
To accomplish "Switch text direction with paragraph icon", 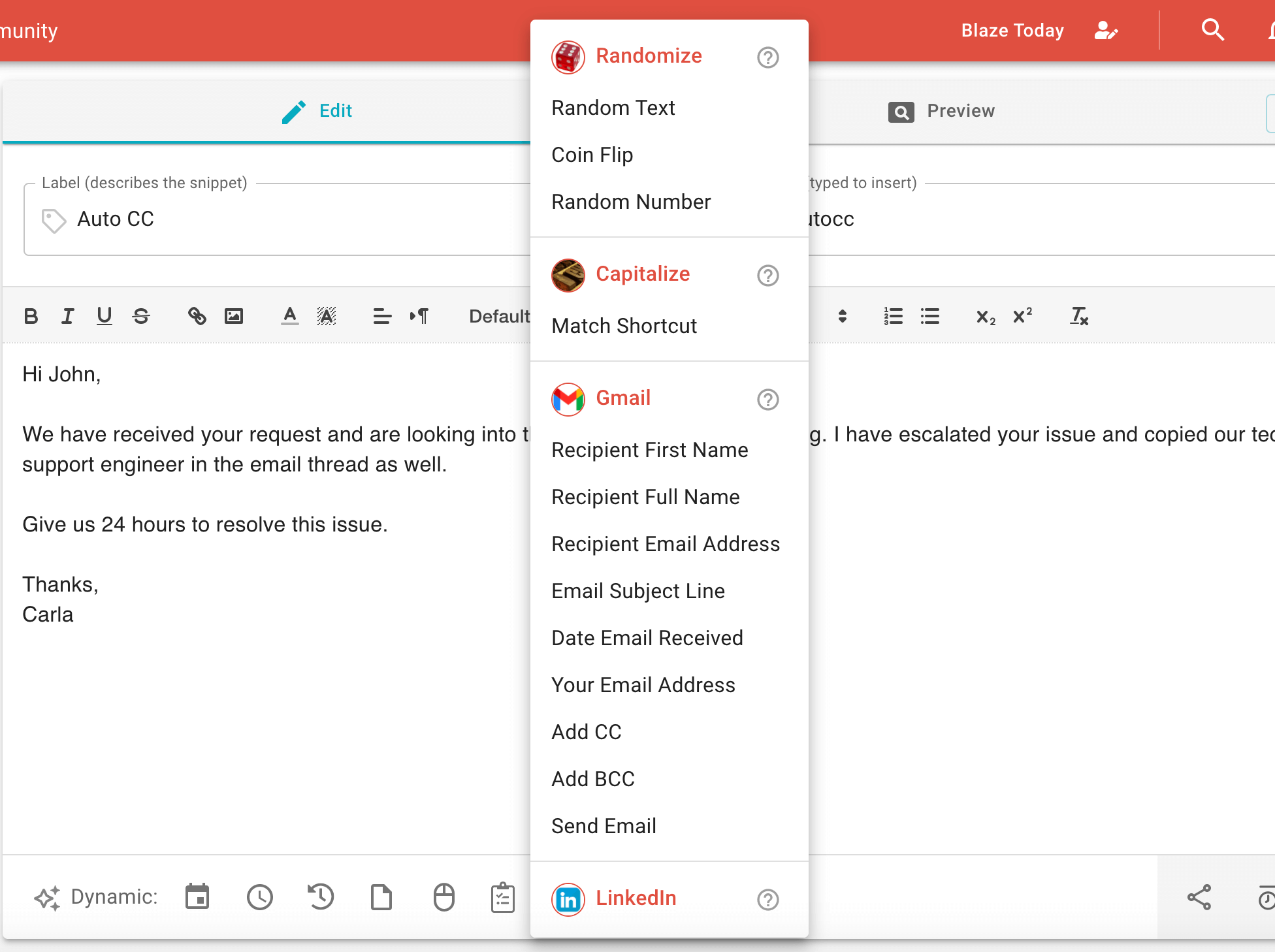I will 419,317.
